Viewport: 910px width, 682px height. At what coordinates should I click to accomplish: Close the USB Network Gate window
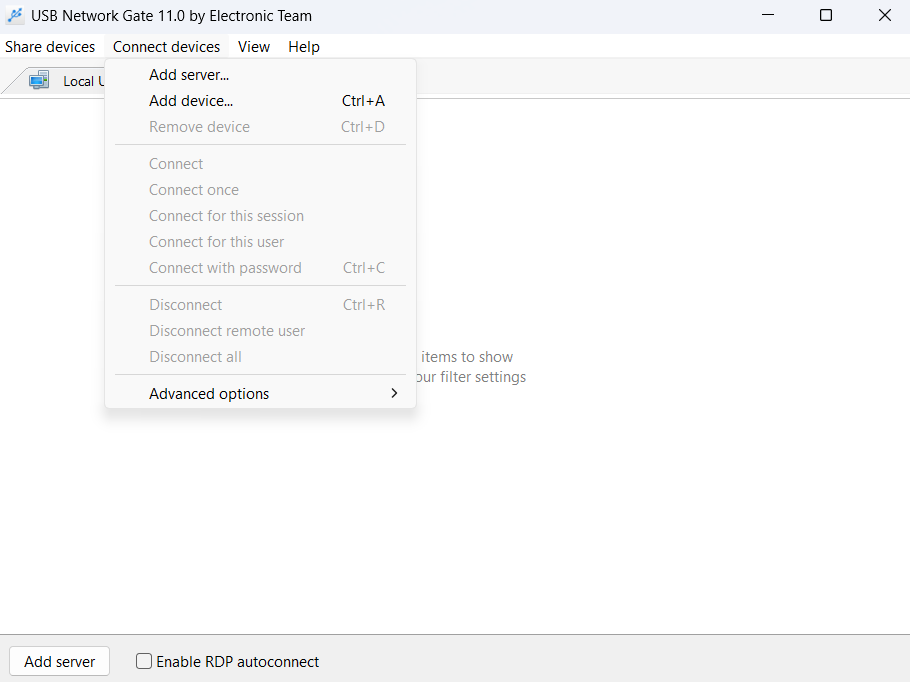[884, 16]
